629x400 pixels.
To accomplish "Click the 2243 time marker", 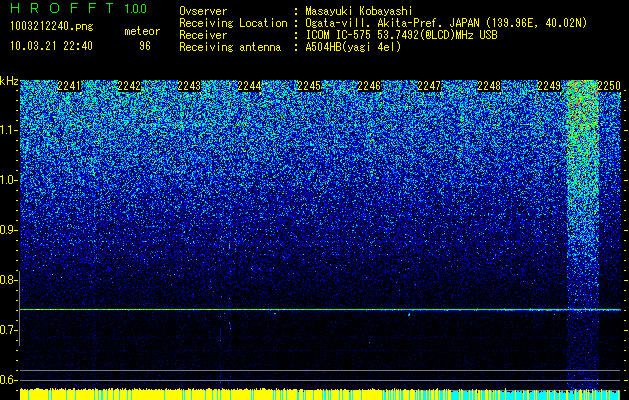I will coord(189,86).
